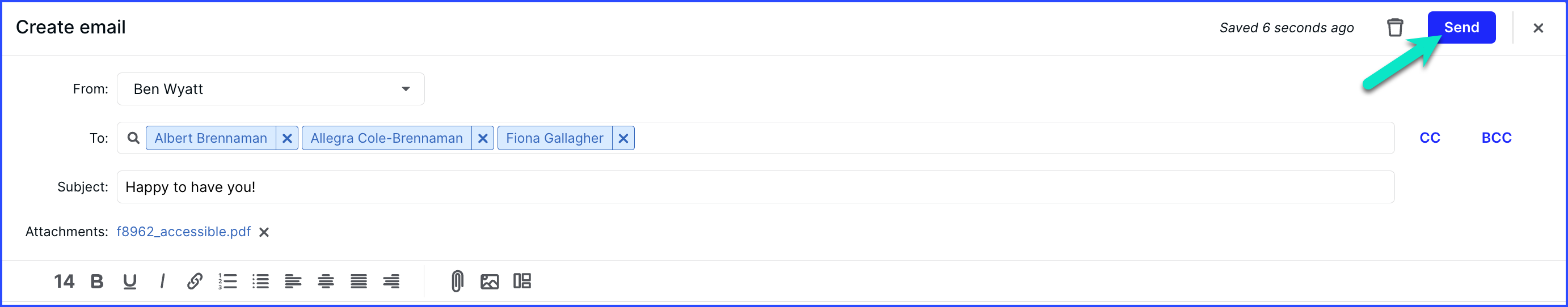
Task: Send the email
Action: (x=1461, y=27)
